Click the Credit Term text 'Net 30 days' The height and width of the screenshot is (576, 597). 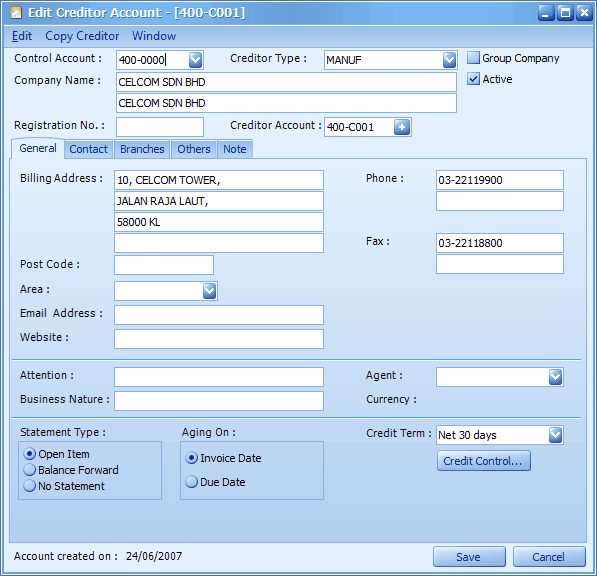tap(467, 435)
